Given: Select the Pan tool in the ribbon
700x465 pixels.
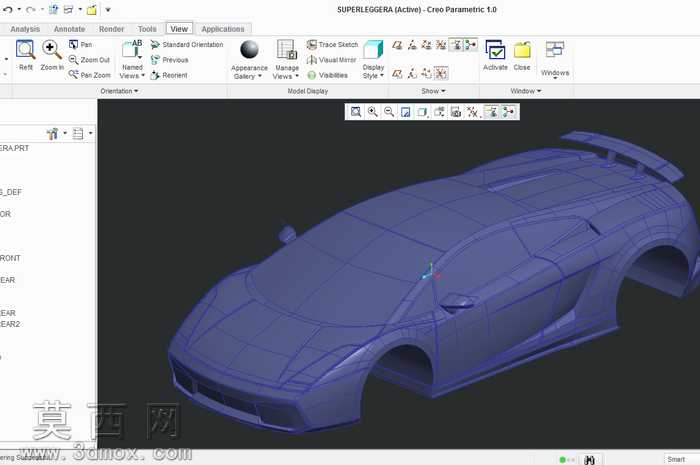Looking at the screenshot, I should pos(80,45).
